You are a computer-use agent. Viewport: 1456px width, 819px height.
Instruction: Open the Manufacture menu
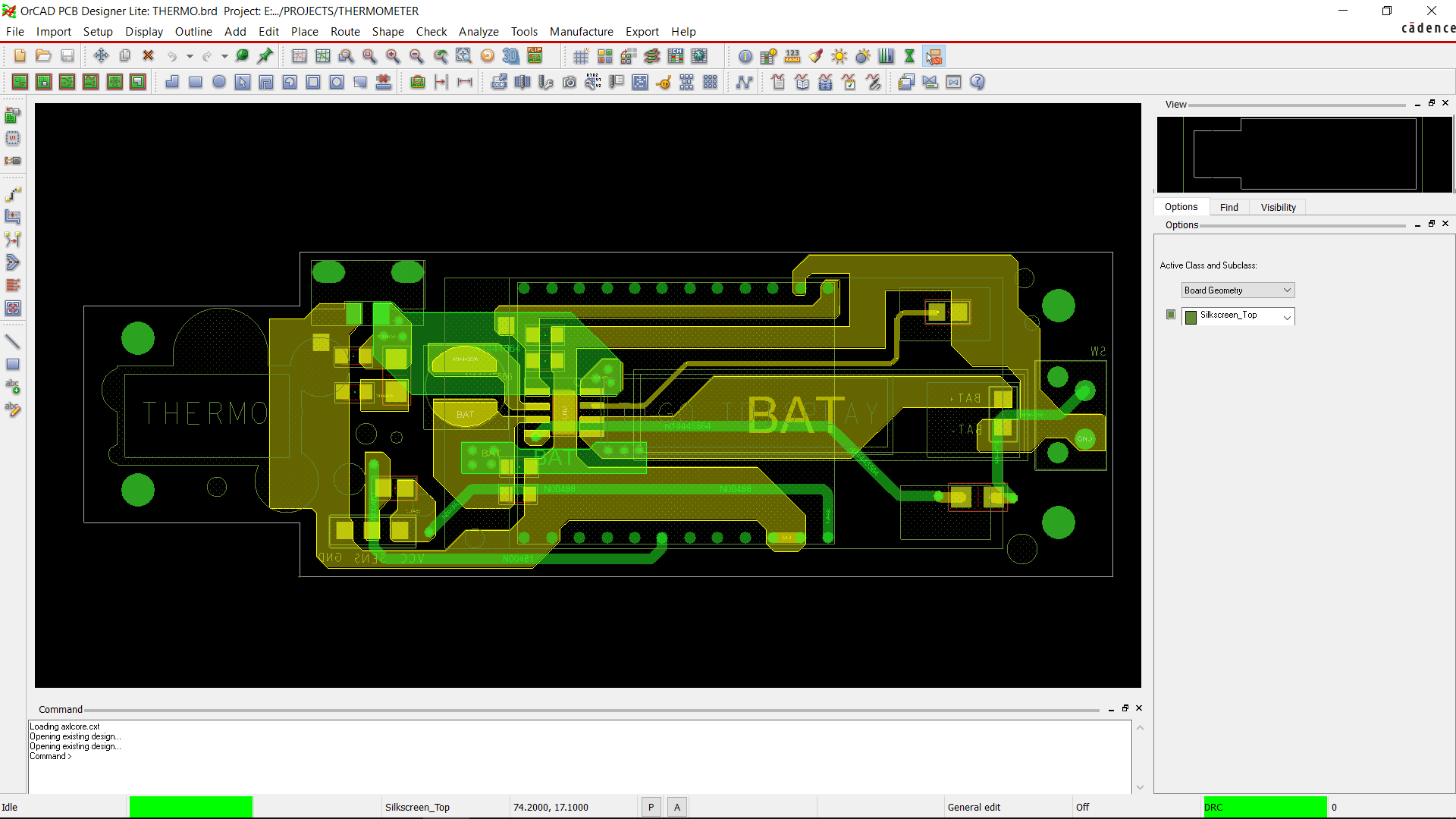581,32
